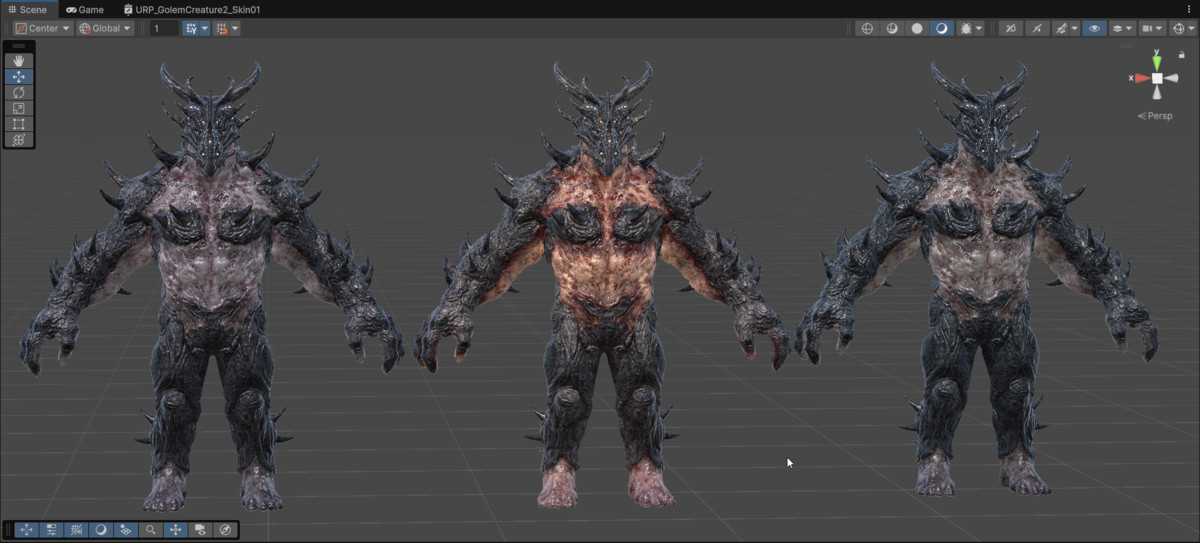Select shaded draw mode sphere icon

tap(942, 29)
